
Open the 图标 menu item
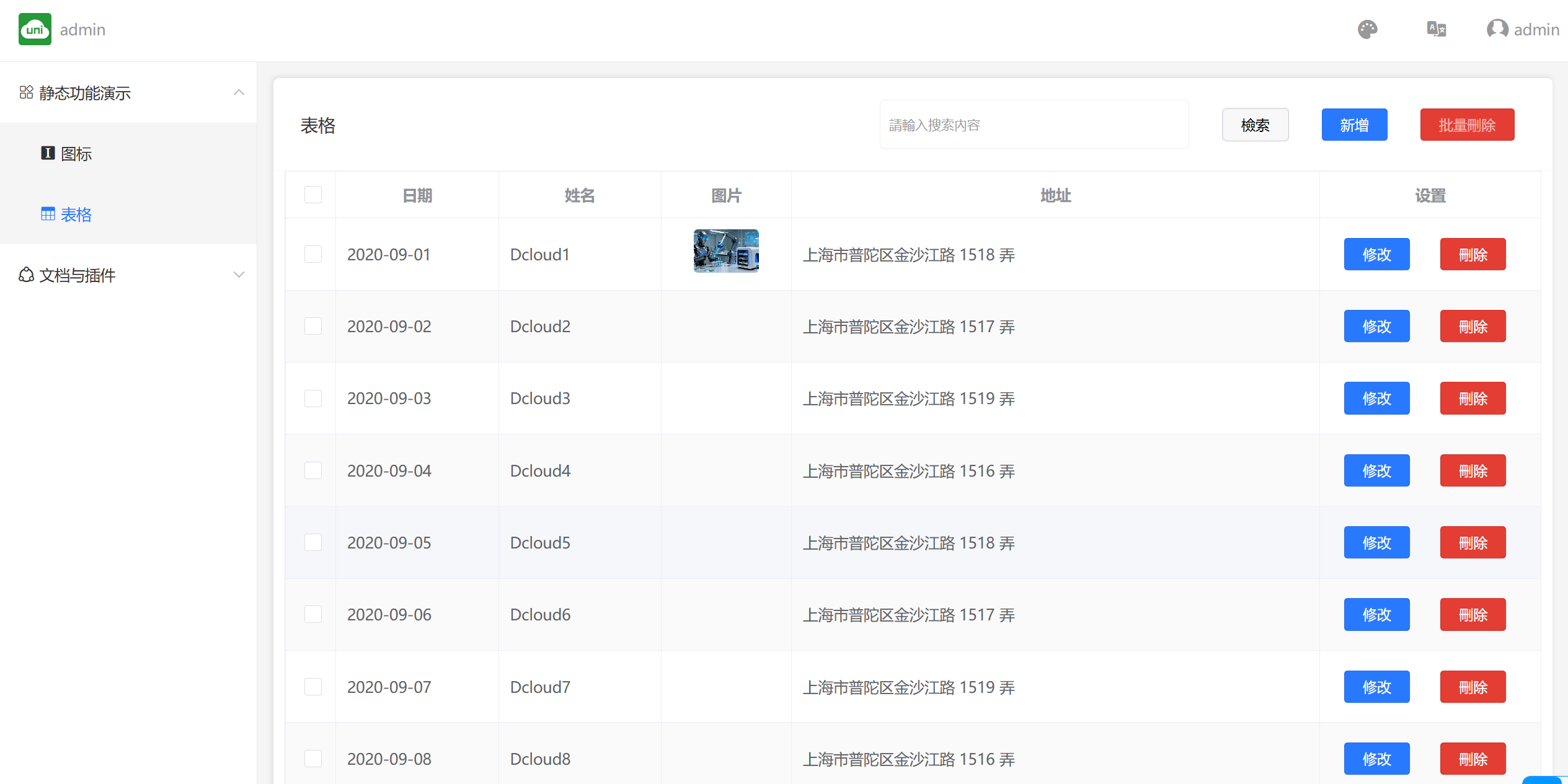(x=76, y=154)
